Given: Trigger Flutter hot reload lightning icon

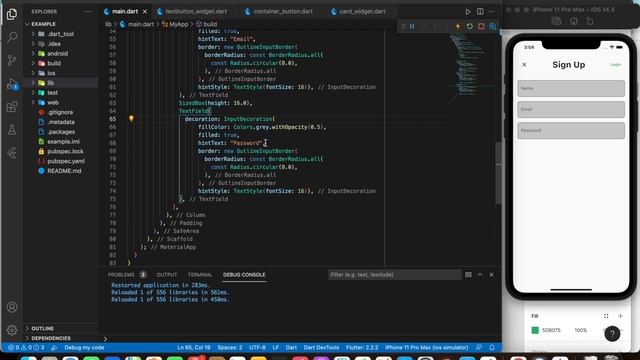Looking at the screenshot, I should click(x=458, y=26).
